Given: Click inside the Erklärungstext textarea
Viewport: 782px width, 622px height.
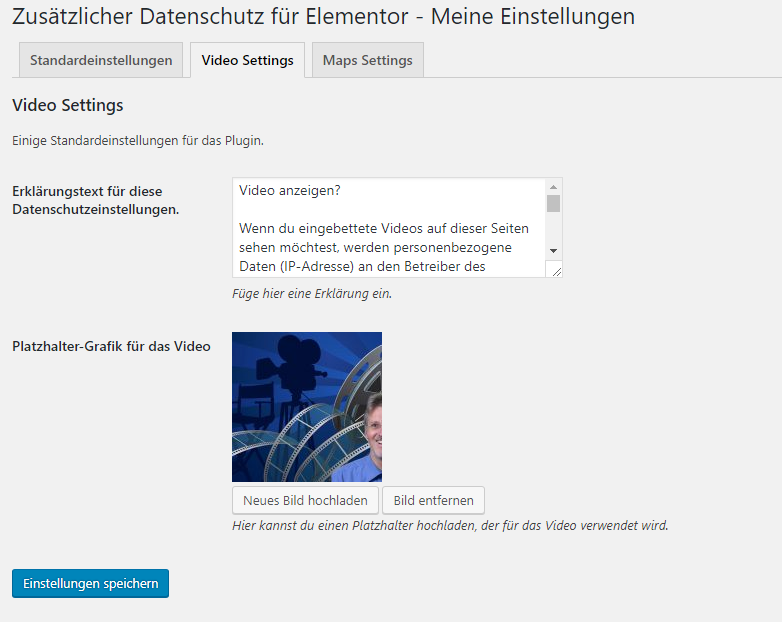Looking at the screenshot, I should click(389, 227).
